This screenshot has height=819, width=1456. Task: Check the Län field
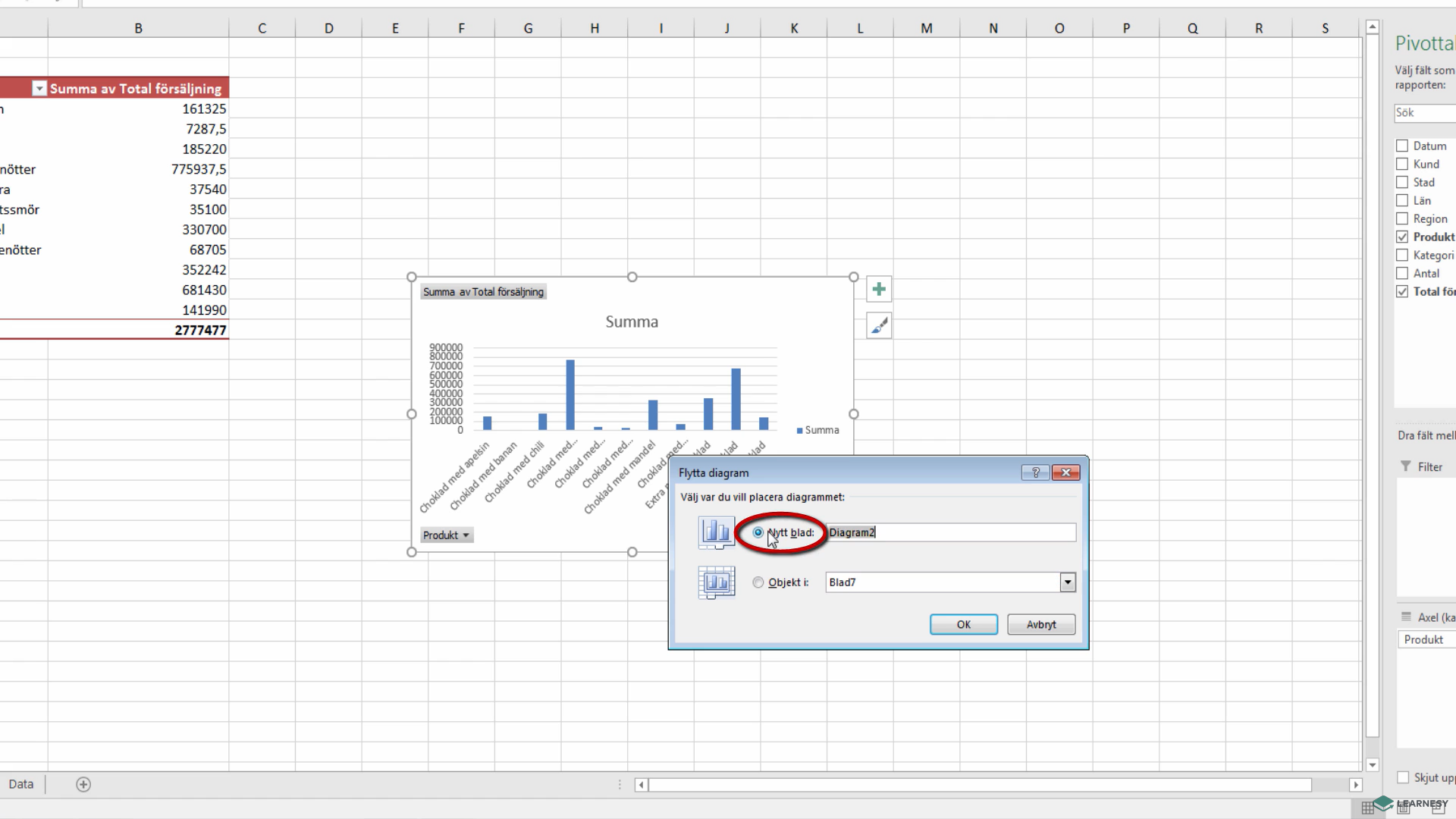tap(1402, 200)
